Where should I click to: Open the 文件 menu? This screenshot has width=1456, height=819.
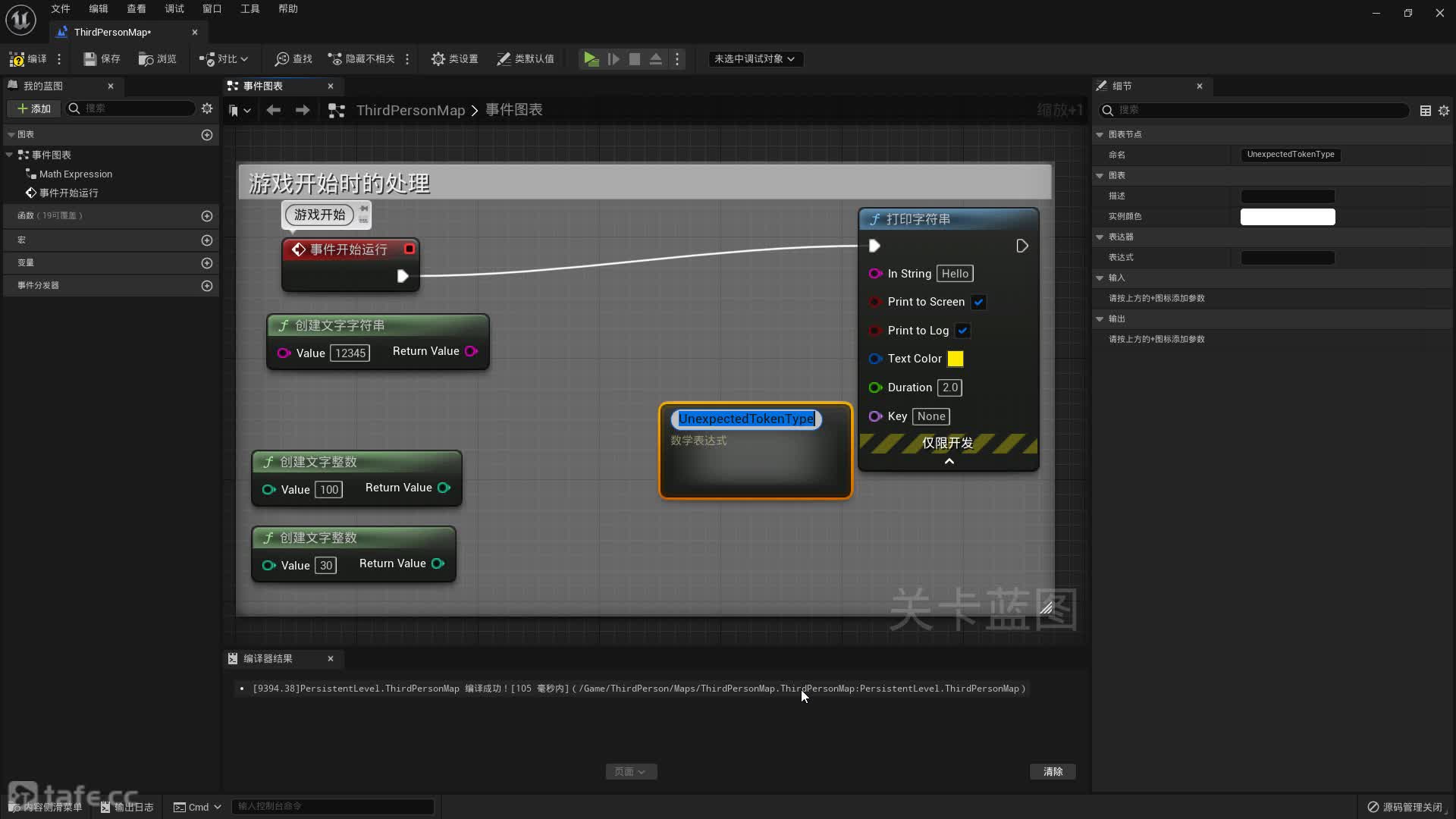point(61,9)
